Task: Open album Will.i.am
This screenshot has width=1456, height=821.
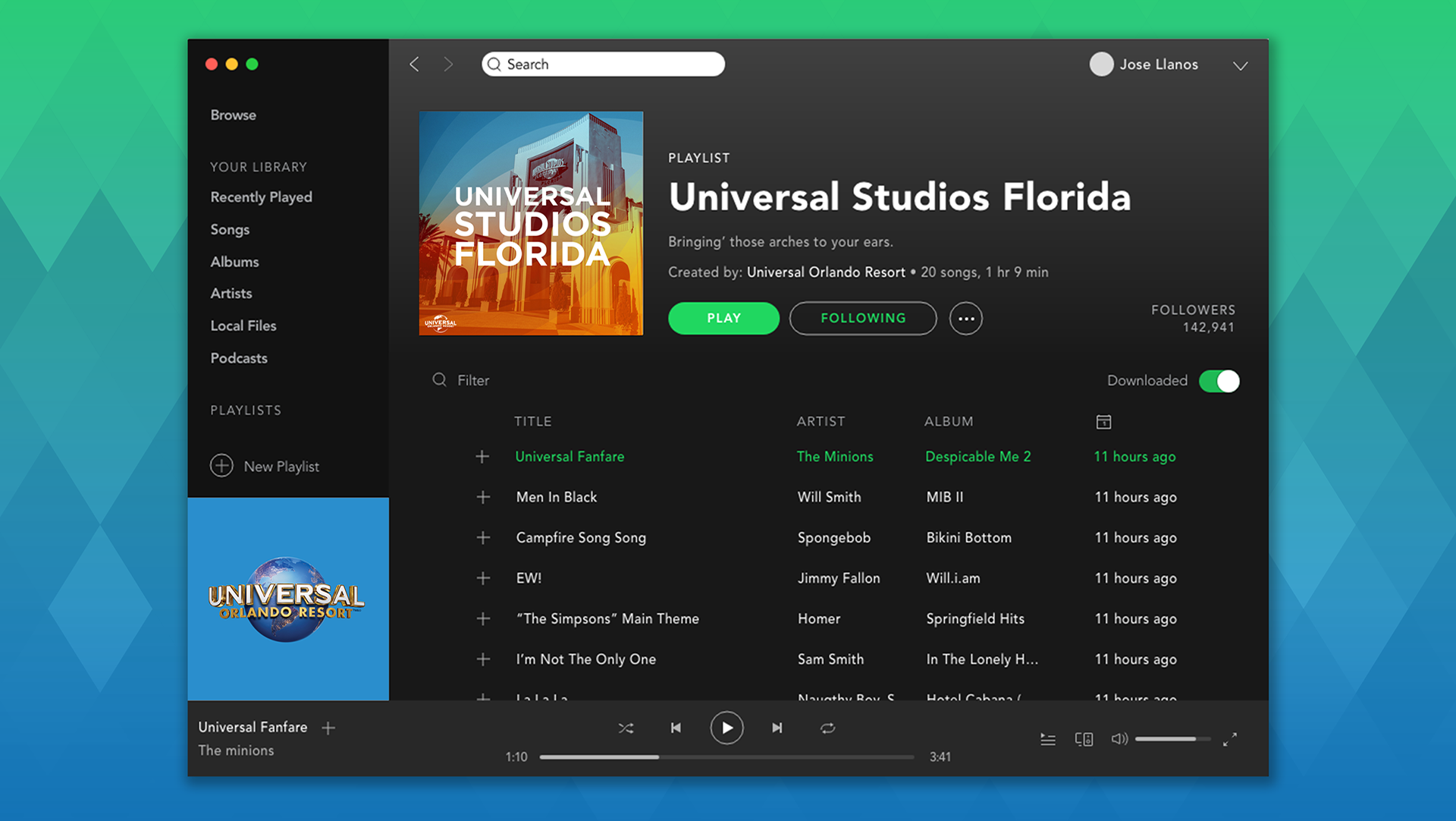Action: point(953,578)
